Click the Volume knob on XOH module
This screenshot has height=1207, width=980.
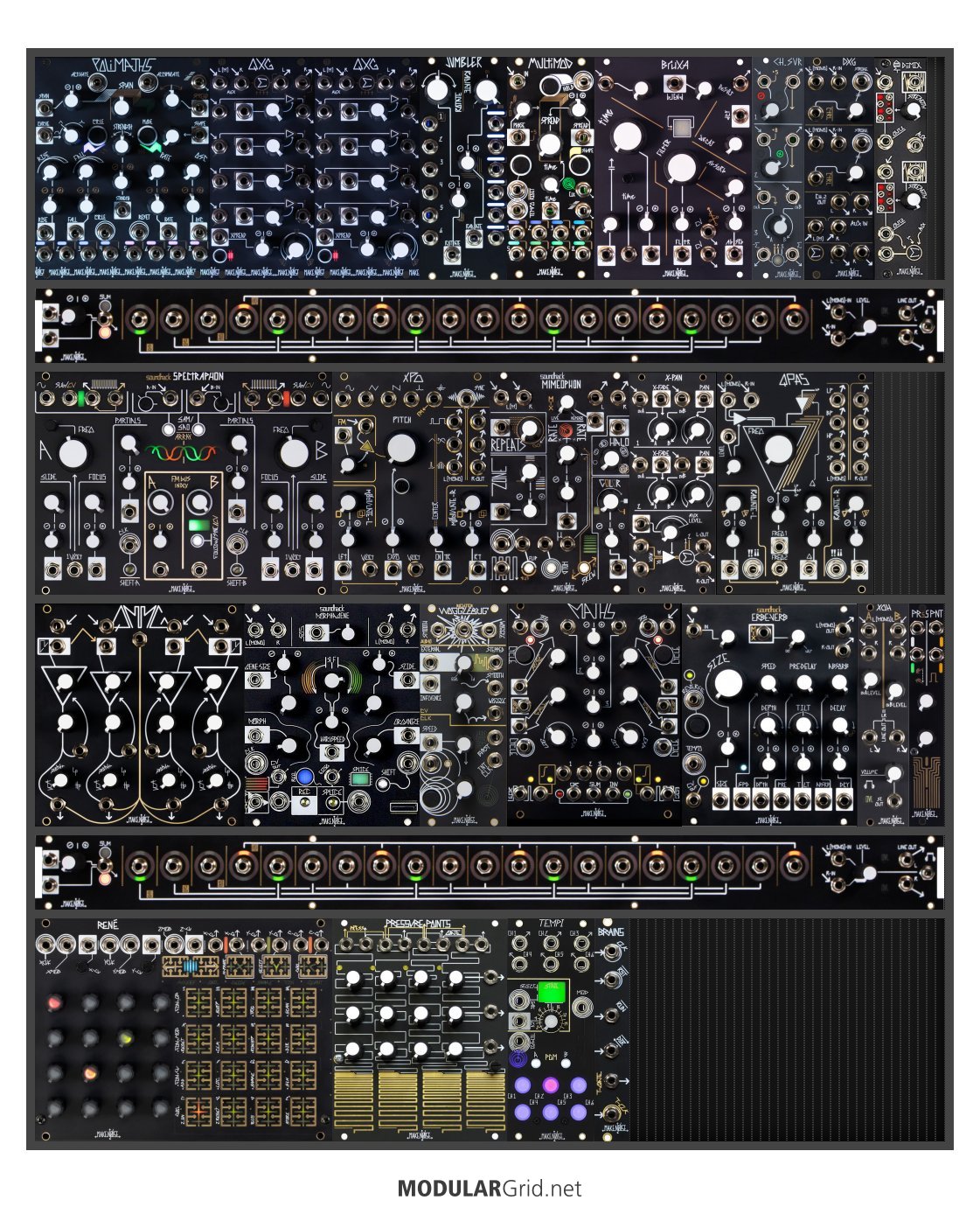pos(893,773)
